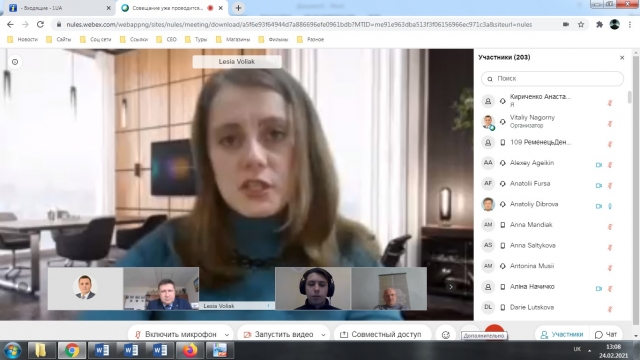Screen dimensions: 640x360
Task: Select the man in blue tie thumbnail
Action: [161, 289]
